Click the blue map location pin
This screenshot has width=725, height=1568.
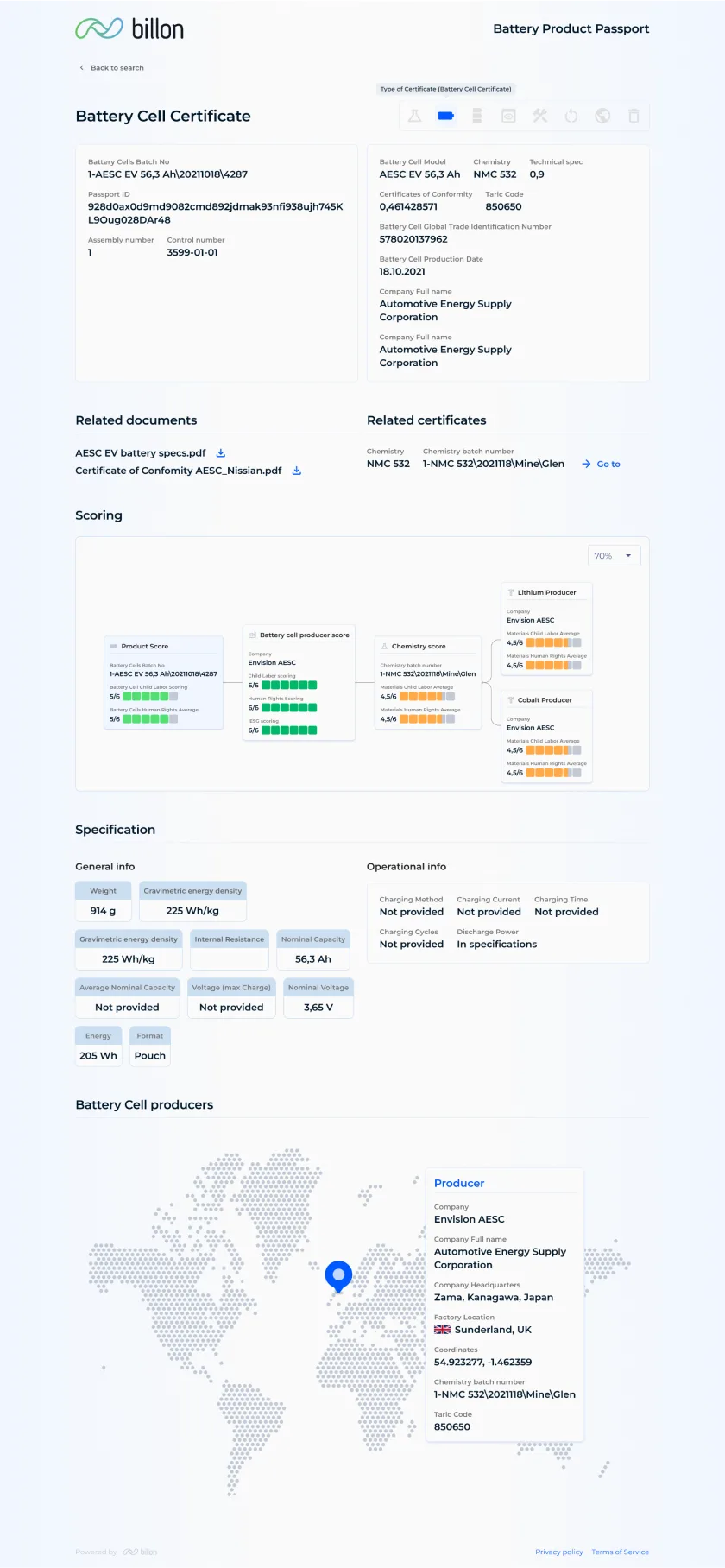(x=338, y=1276)
